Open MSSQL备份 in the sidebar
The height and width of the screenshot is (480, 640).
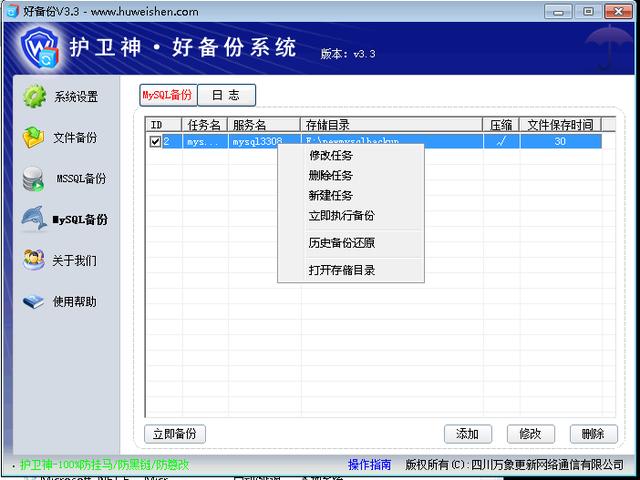pyautogui.click(x=81, y=178)
